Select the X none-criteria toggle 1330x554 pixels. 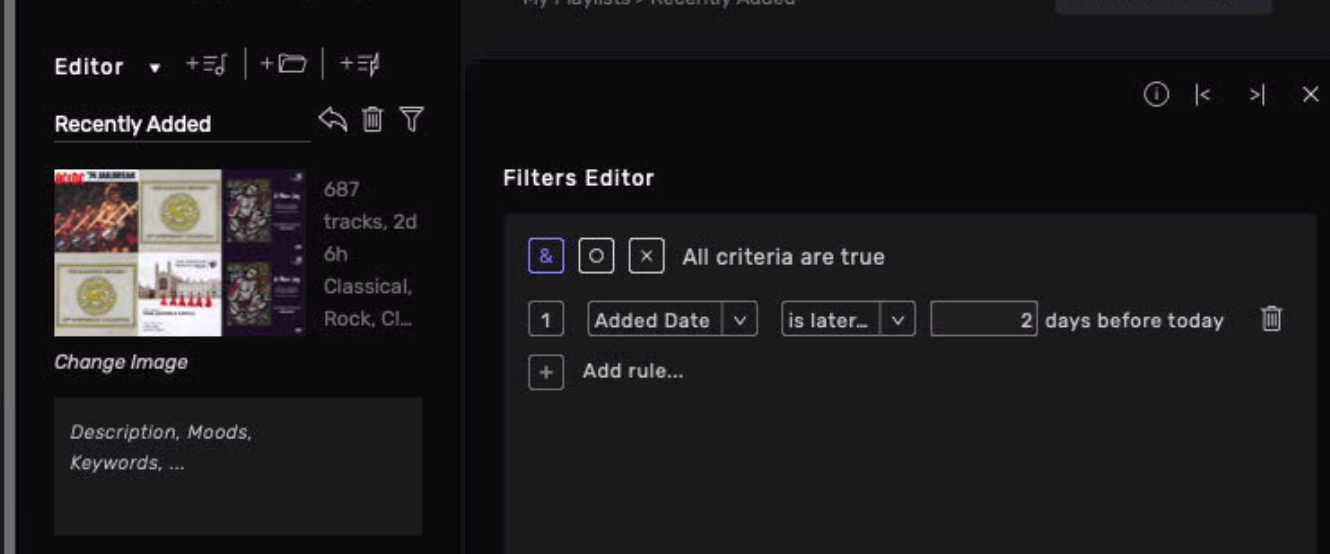[646, 256]
